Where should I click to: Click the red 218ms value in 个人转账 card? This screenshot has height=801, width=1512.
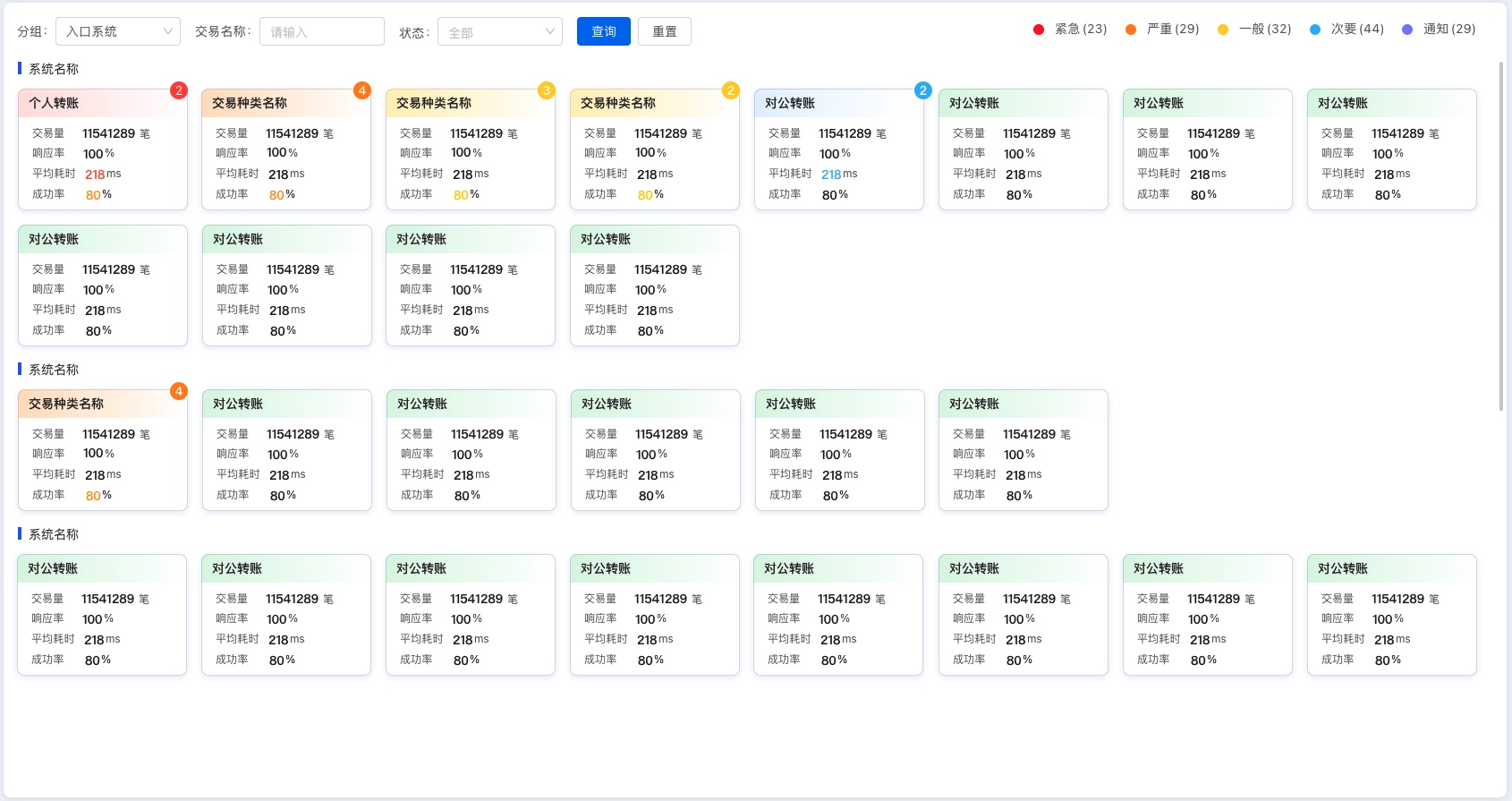(103, 175)
